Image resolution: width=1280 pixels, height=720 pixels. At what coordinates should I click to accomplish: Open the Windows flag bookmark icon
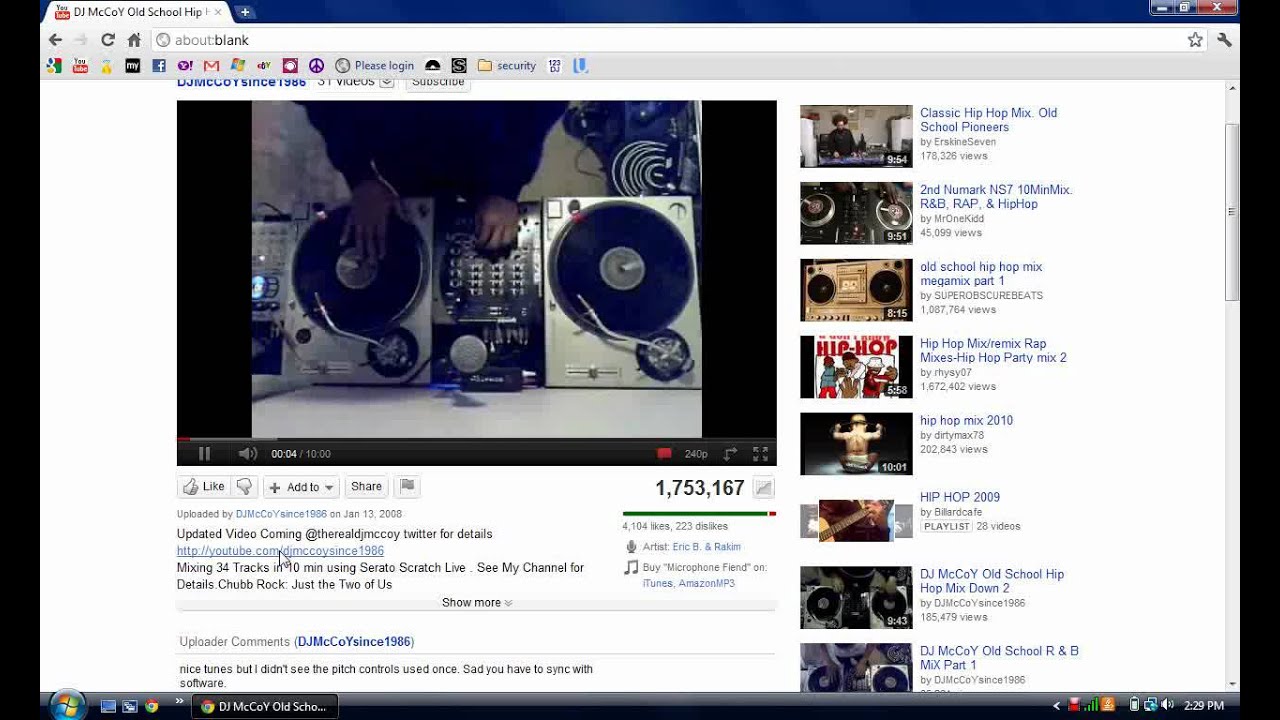coord(237,66)
